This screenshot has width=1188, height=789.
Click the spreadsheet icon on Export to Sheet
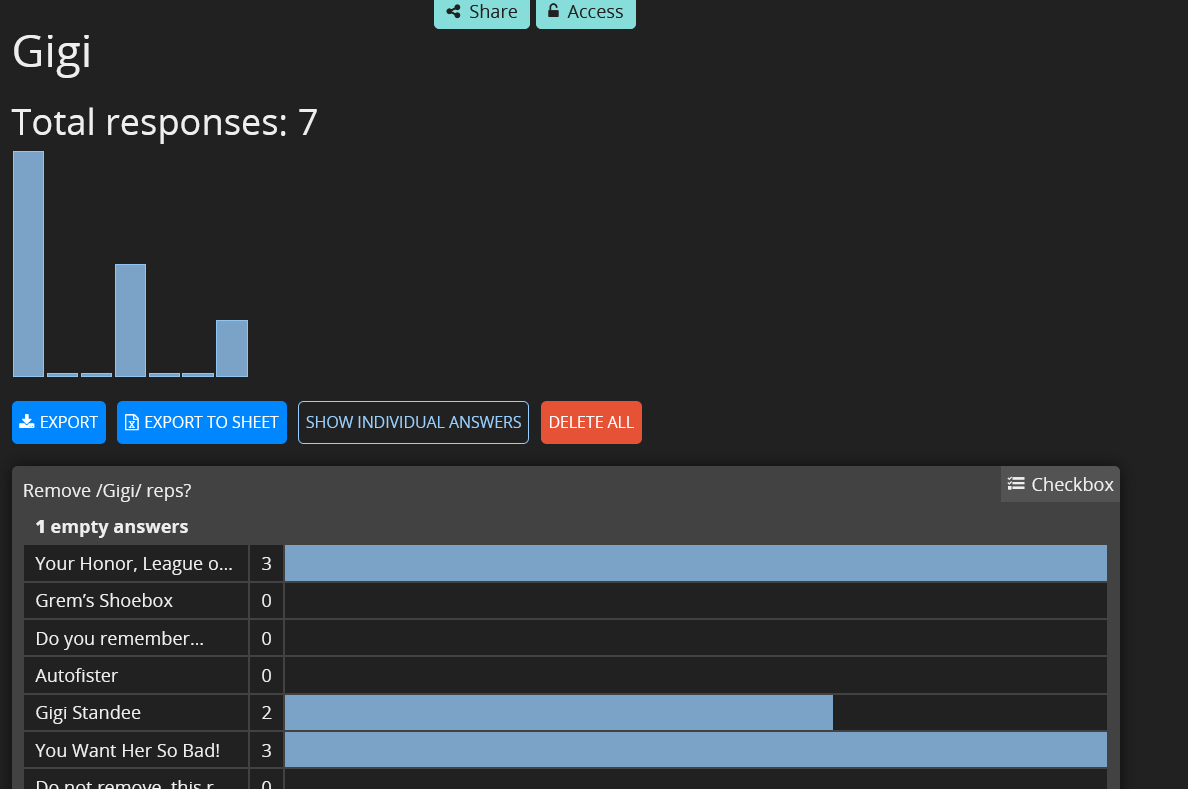coord(131,422)
